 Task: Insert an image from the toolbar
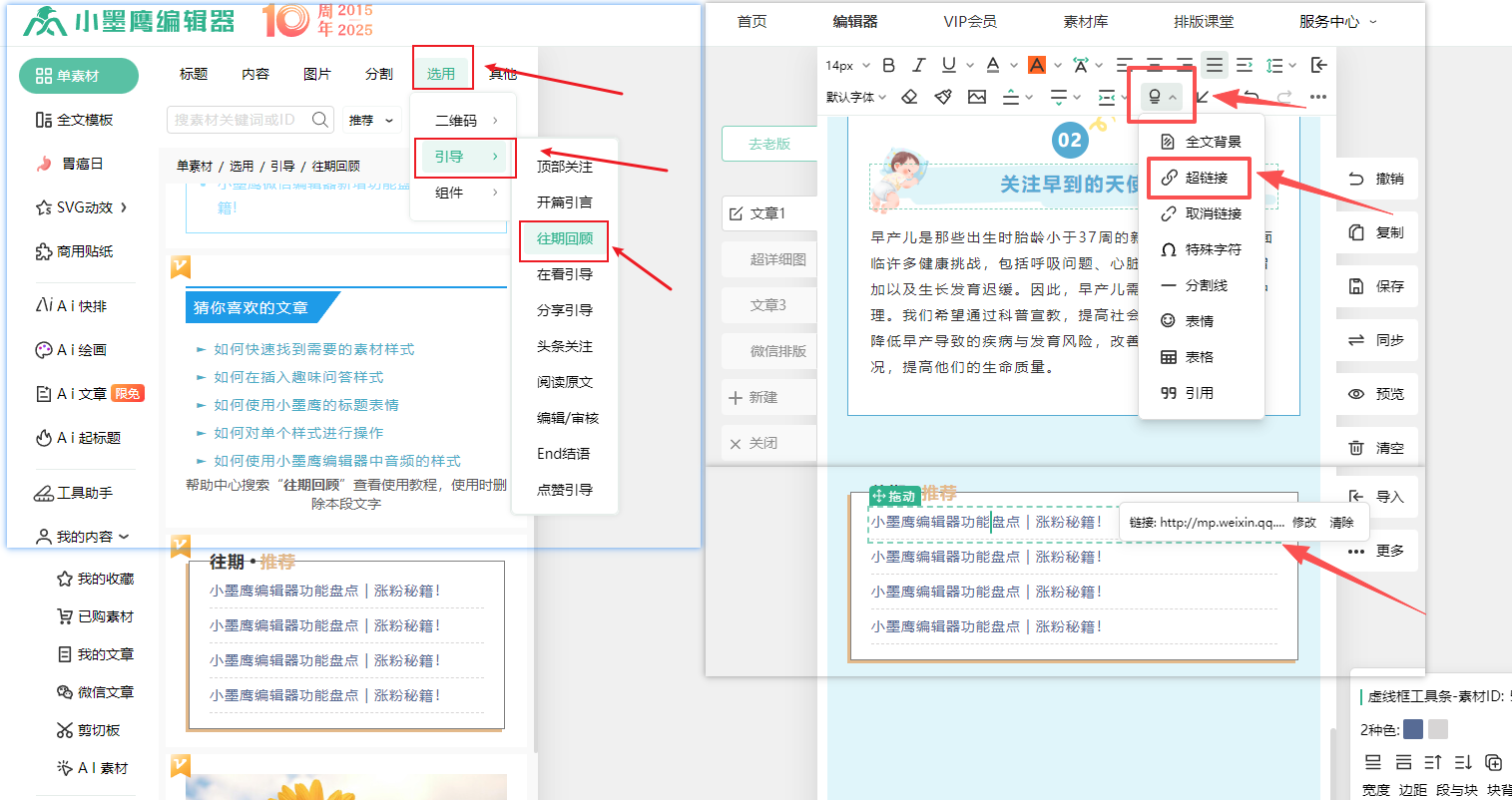pos(977,97)
